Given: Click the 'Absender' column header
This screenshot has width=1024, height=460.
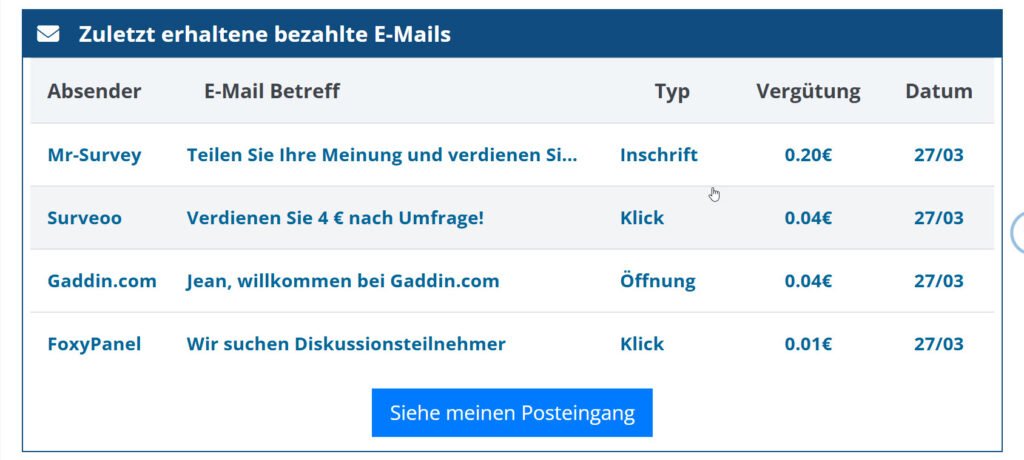Looking at the screenshot, I should (x=94, y=91).
